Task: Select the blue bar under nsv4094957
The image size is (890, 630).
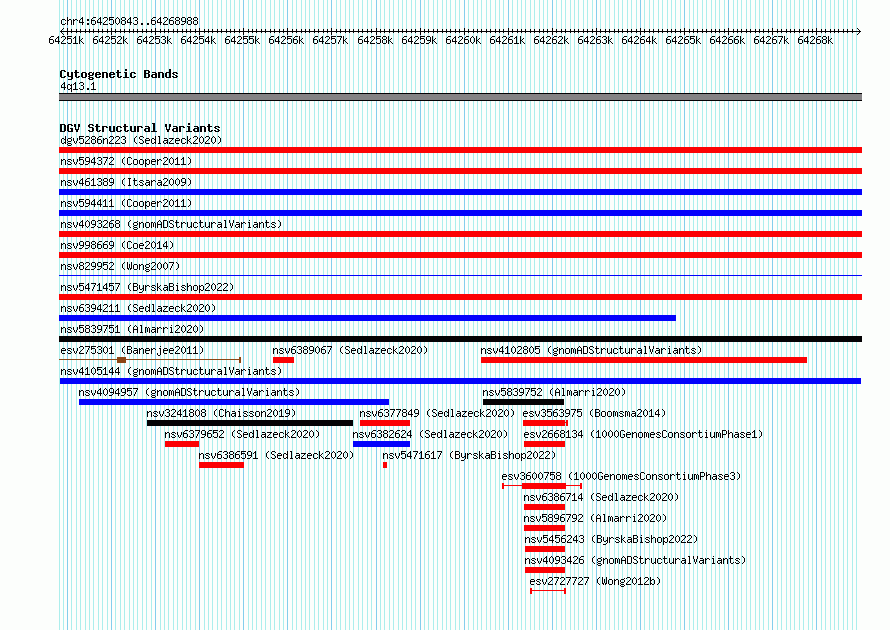Action: (234, 402)
